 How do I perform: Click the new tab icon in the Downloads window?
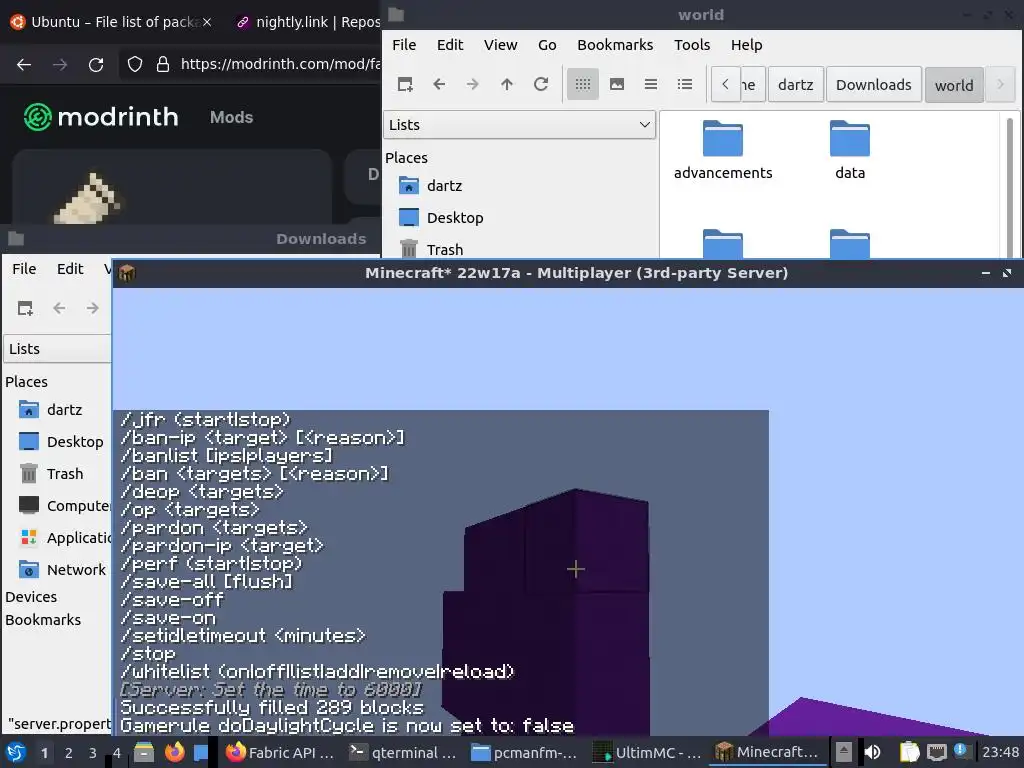coord(25,308)
